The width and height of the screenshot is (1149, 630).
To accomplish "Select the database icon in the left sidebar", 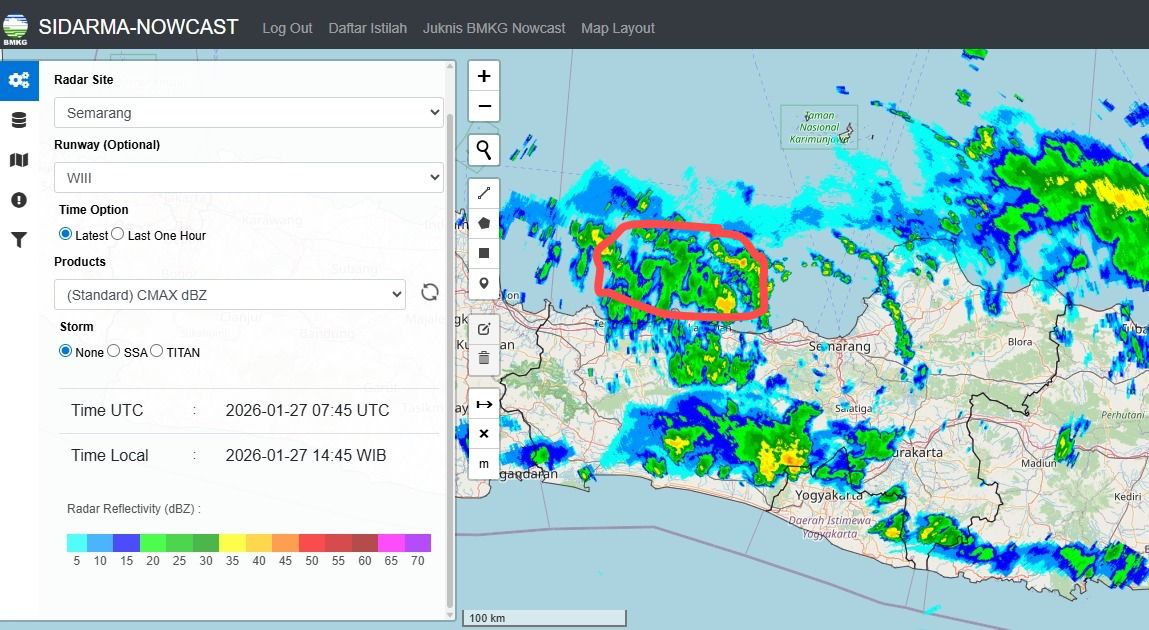I will [x=18, y=120].
